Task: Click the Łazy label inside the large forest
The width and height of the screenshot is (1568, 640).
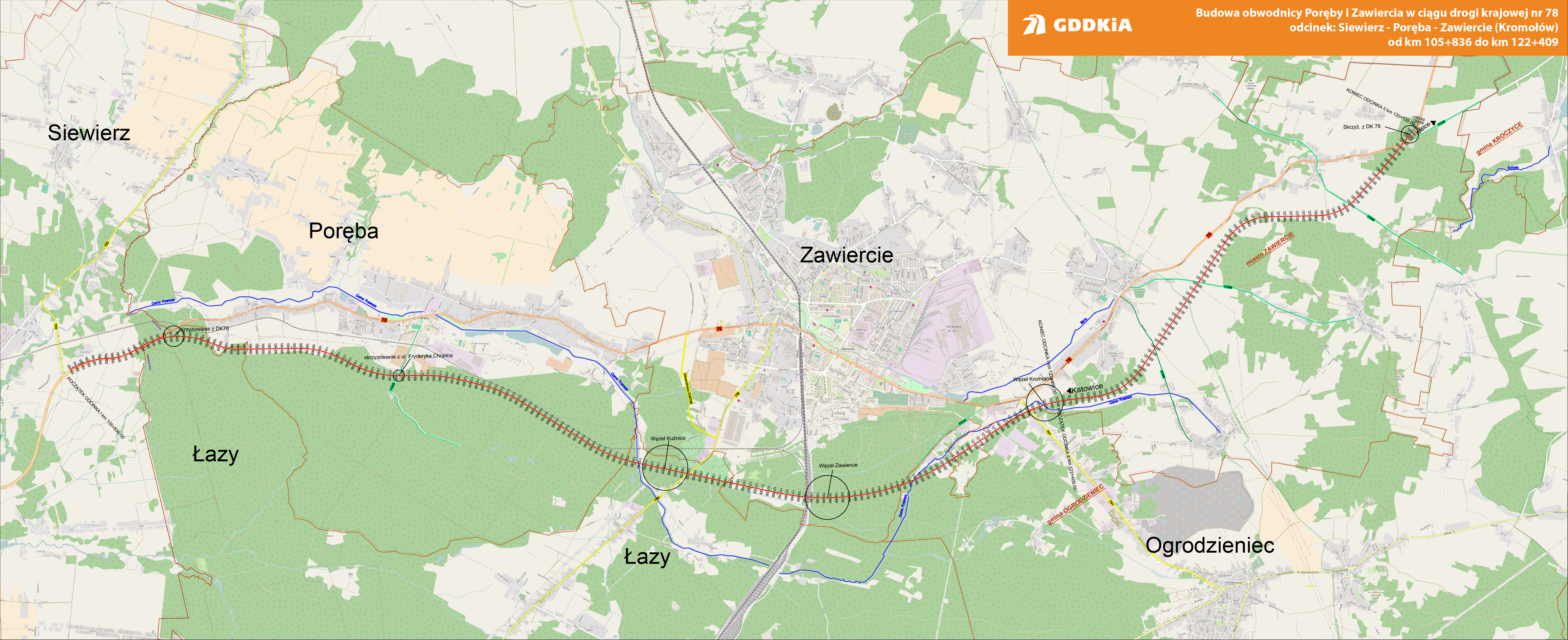Action: pos(216,455)
